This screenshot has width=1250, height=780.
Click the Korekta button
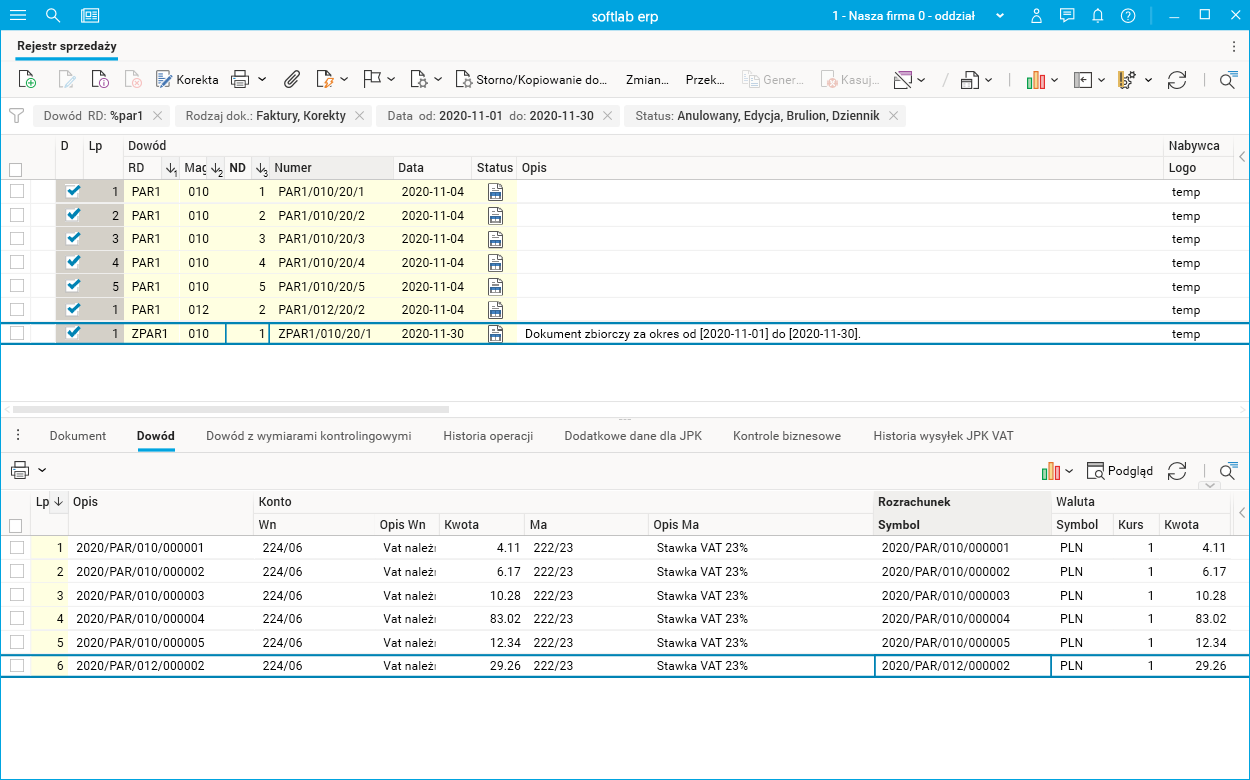click(187, 80)
